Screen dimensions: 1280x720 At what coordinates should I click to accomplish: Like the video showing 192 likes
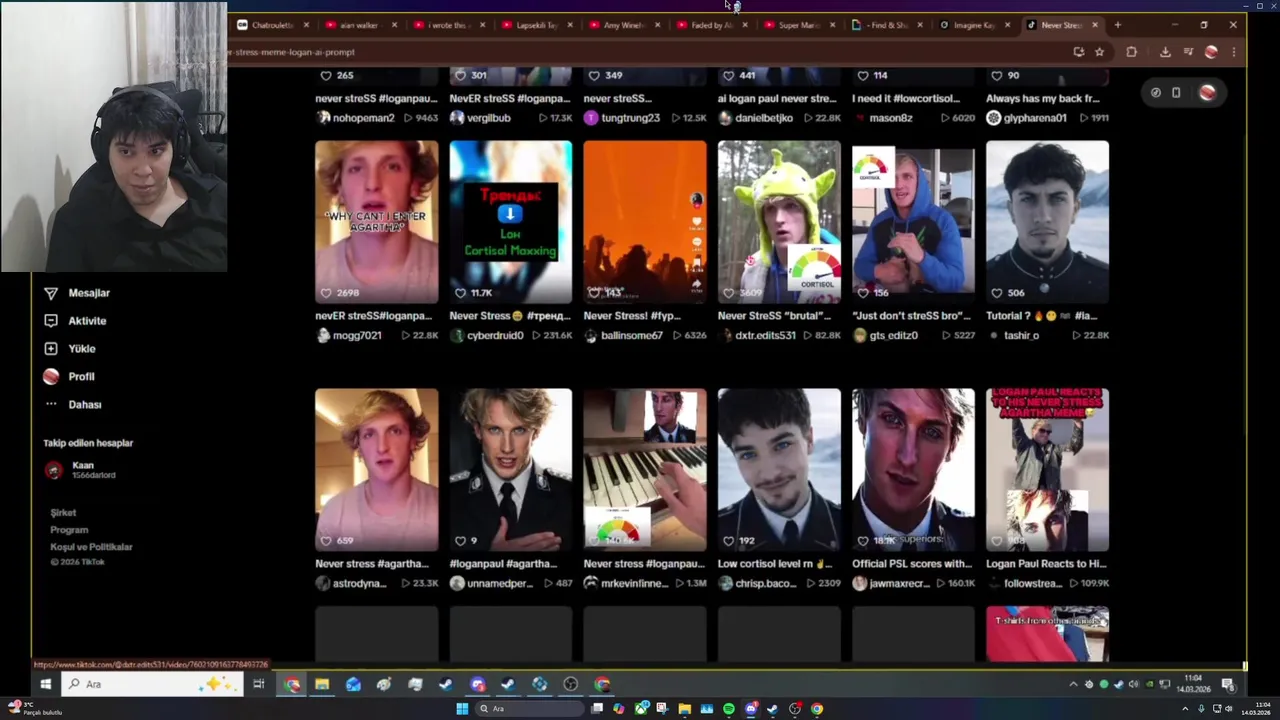pyautogui.click(x=728, y=541)
